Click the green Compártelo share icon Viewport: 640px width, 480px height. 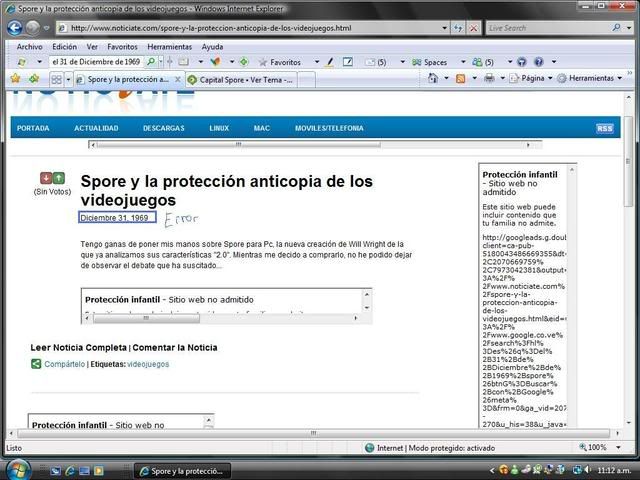[36, 364]
